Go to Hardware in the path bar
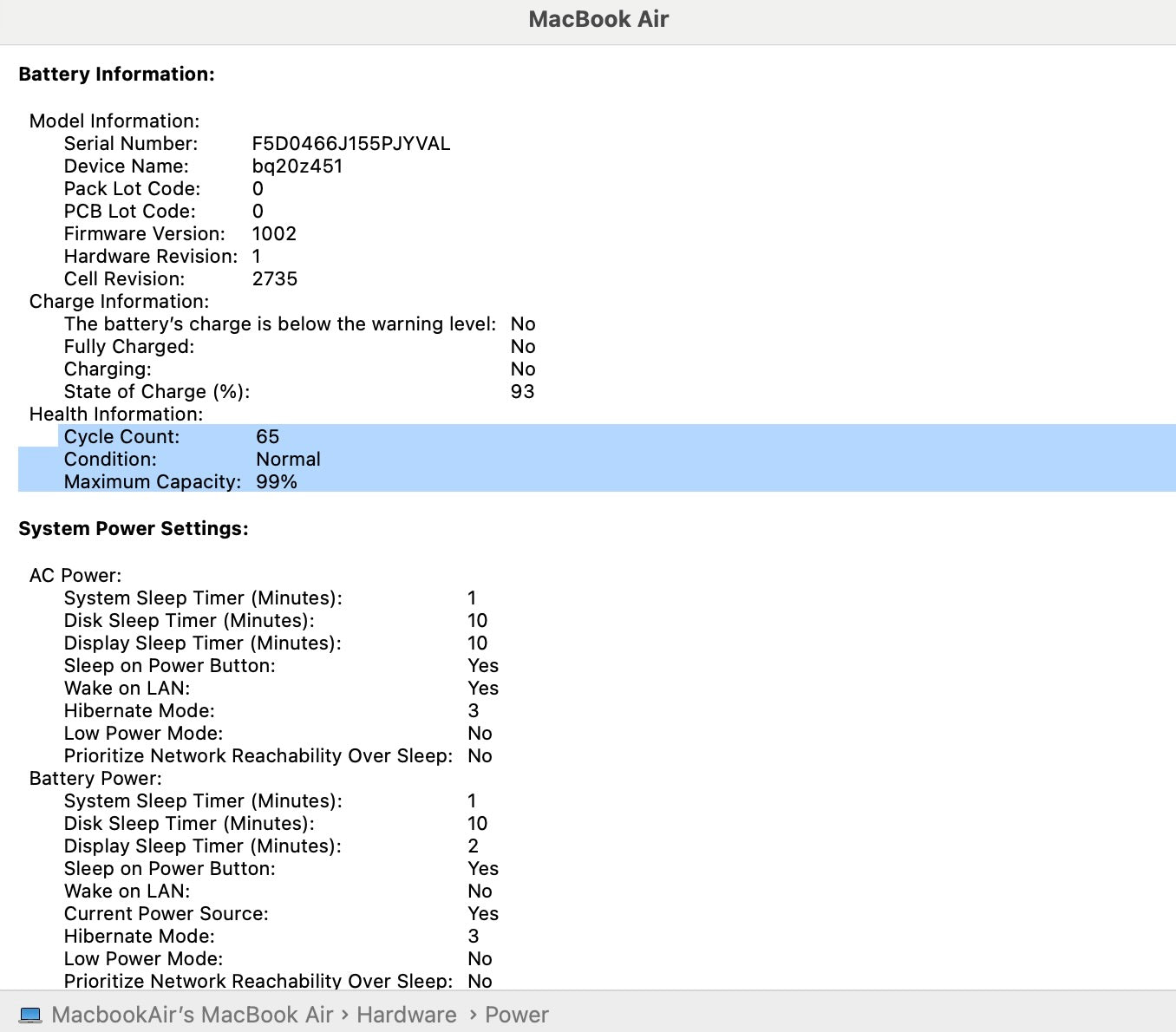This screenshot has height=1032, width=1176. pos(407,1015)
